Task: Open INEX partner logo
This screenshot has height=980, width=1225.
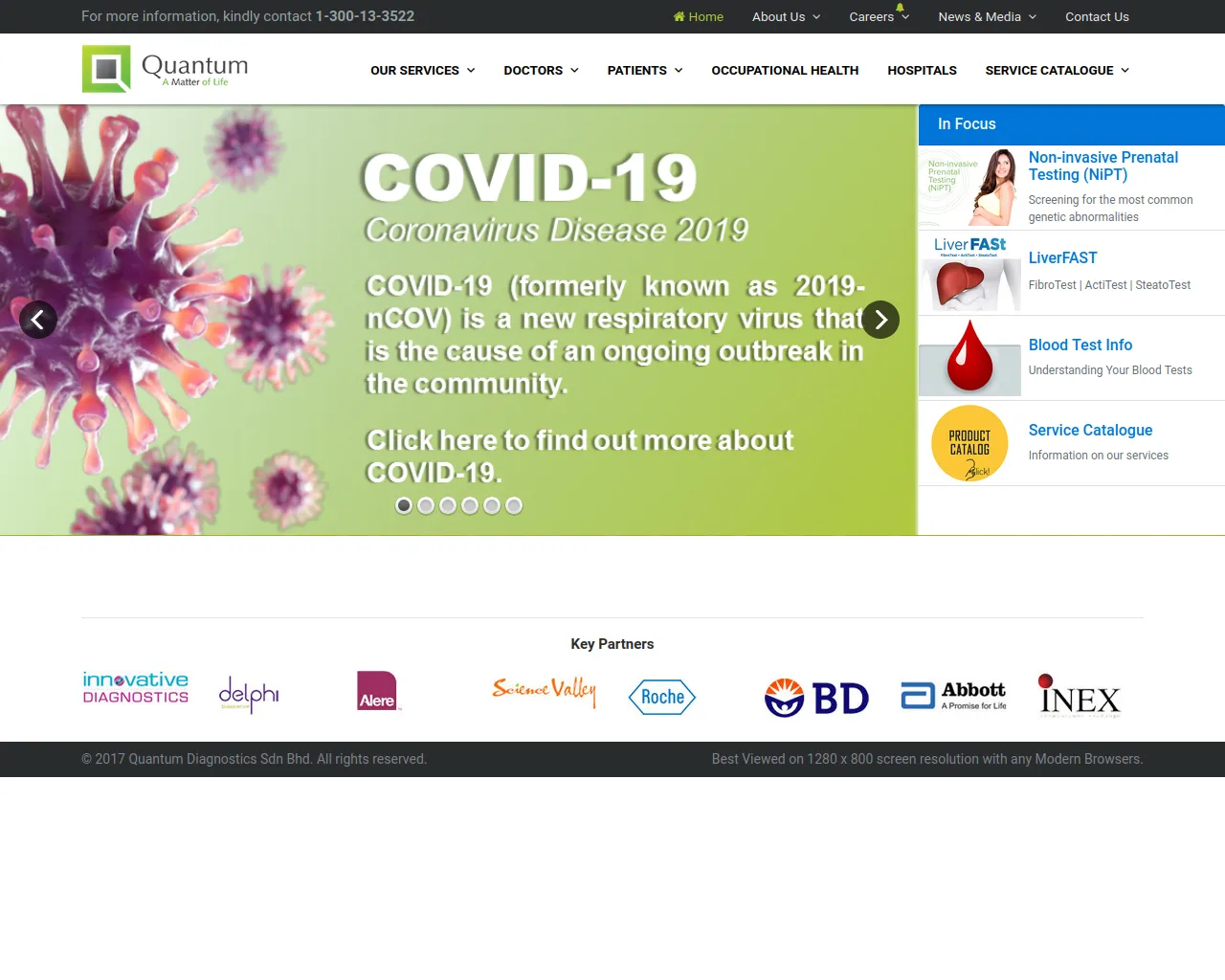Action: click(x=1080, y=696)
